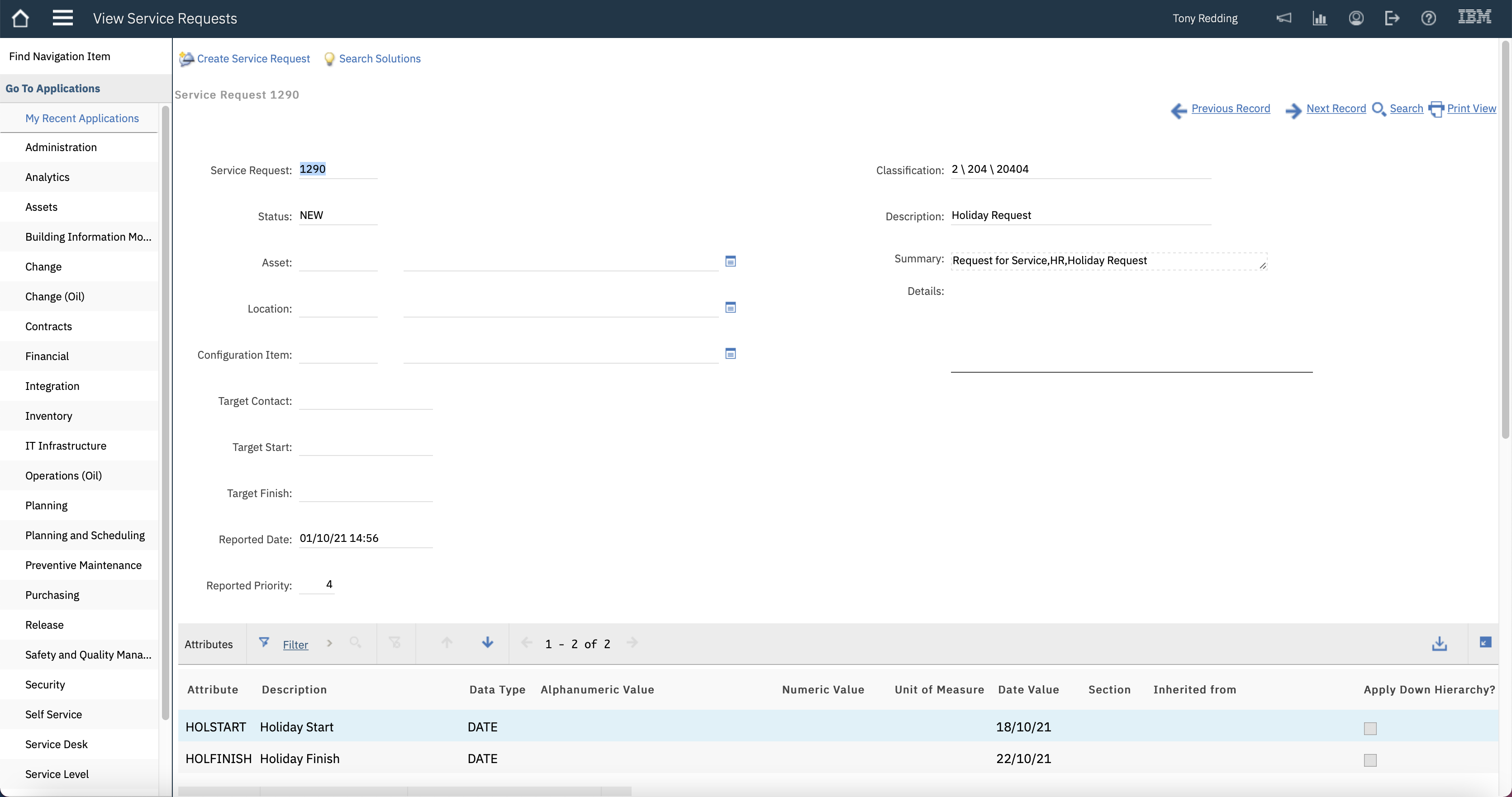Select Service Desk in navigation list

(x=57, y=744)
